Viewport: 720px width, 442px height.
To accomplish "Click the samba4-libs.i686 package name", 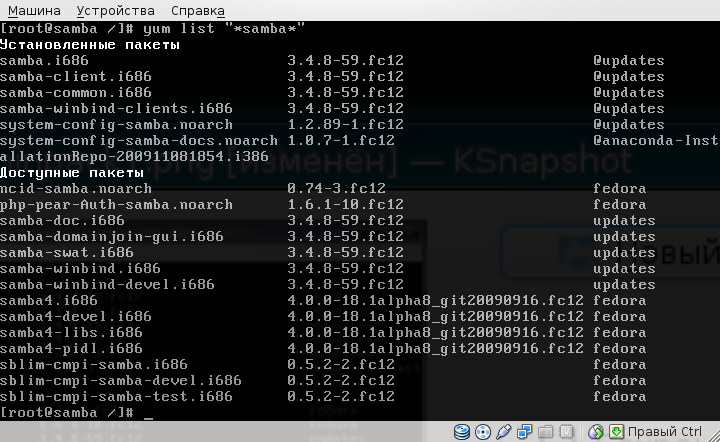I will [71, 333].
